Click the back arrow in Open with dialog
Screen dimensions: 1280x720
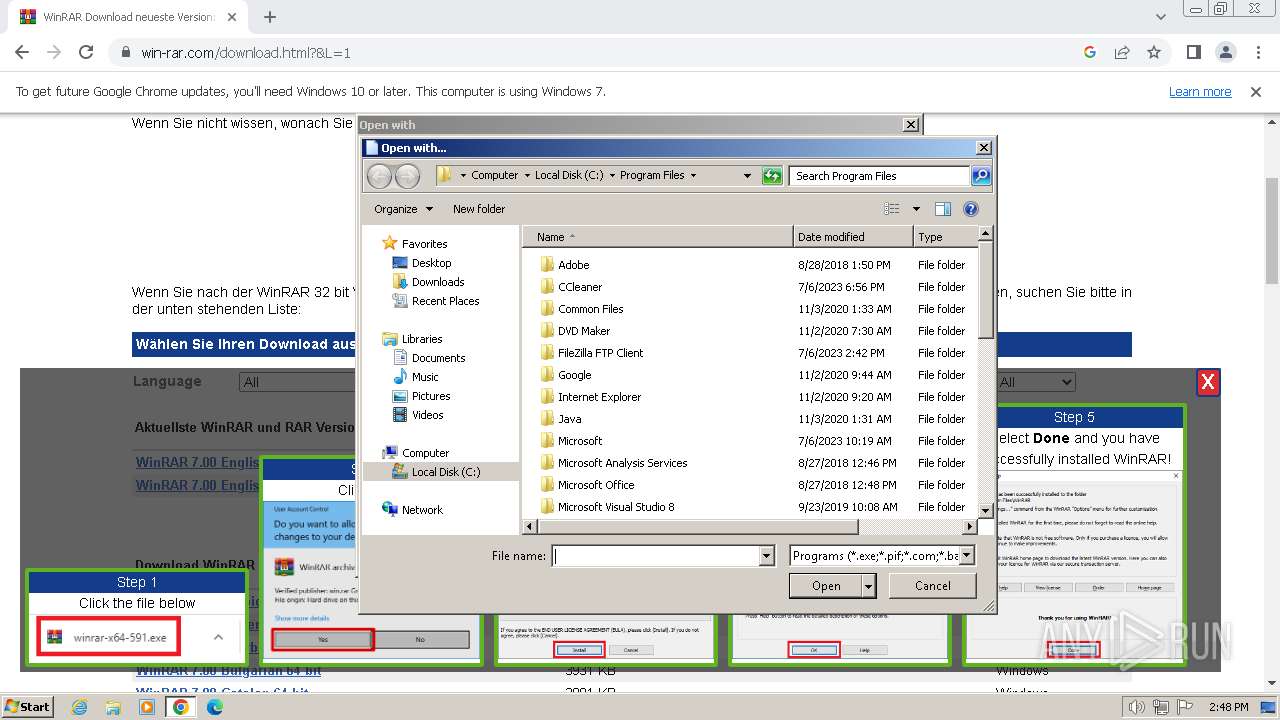click(x=380, y=176)
